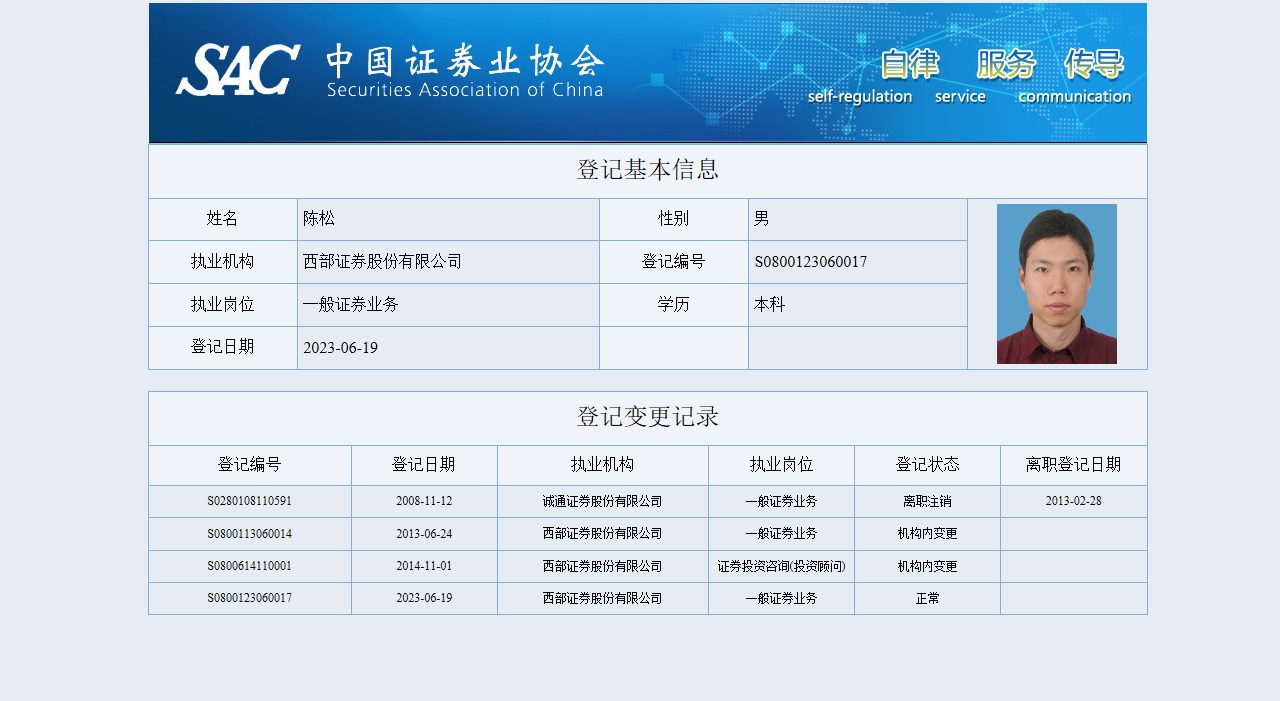This screenshot has width=1280, height=701.
Task: Click the 离职注销 status cell
Action: 927,501
